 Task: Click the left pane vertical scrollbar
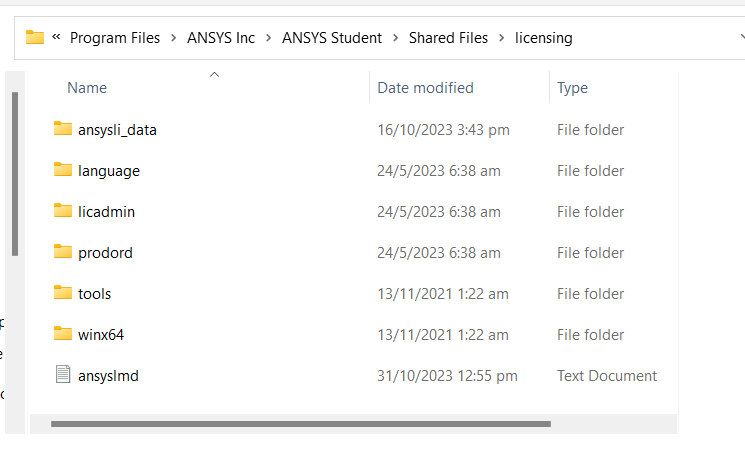pos(14,170)
